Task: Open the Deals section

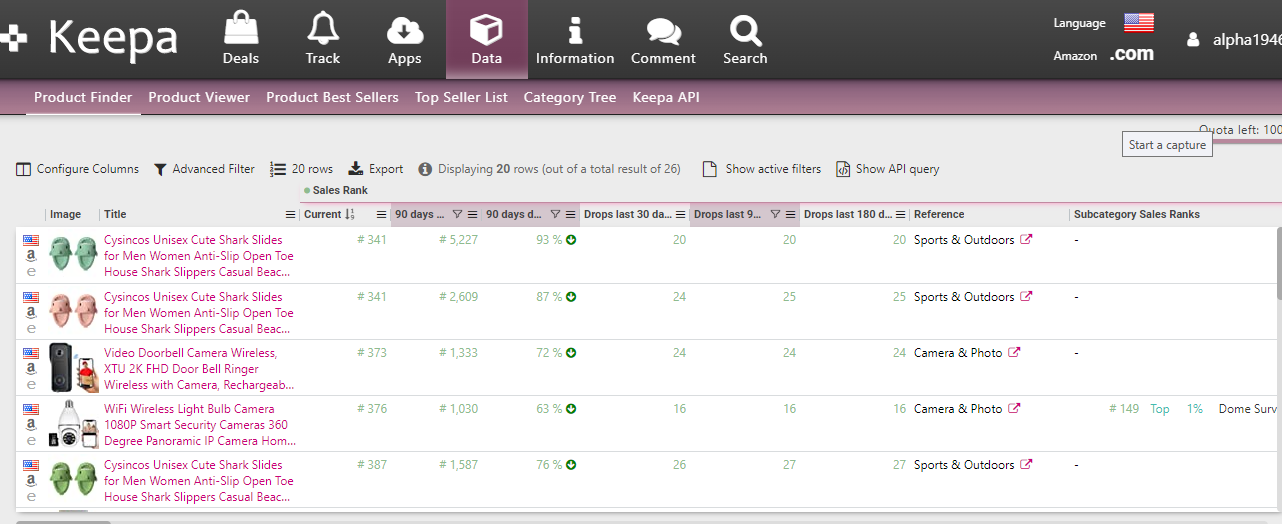Action: pyautogui.click(x=240, y=39)
